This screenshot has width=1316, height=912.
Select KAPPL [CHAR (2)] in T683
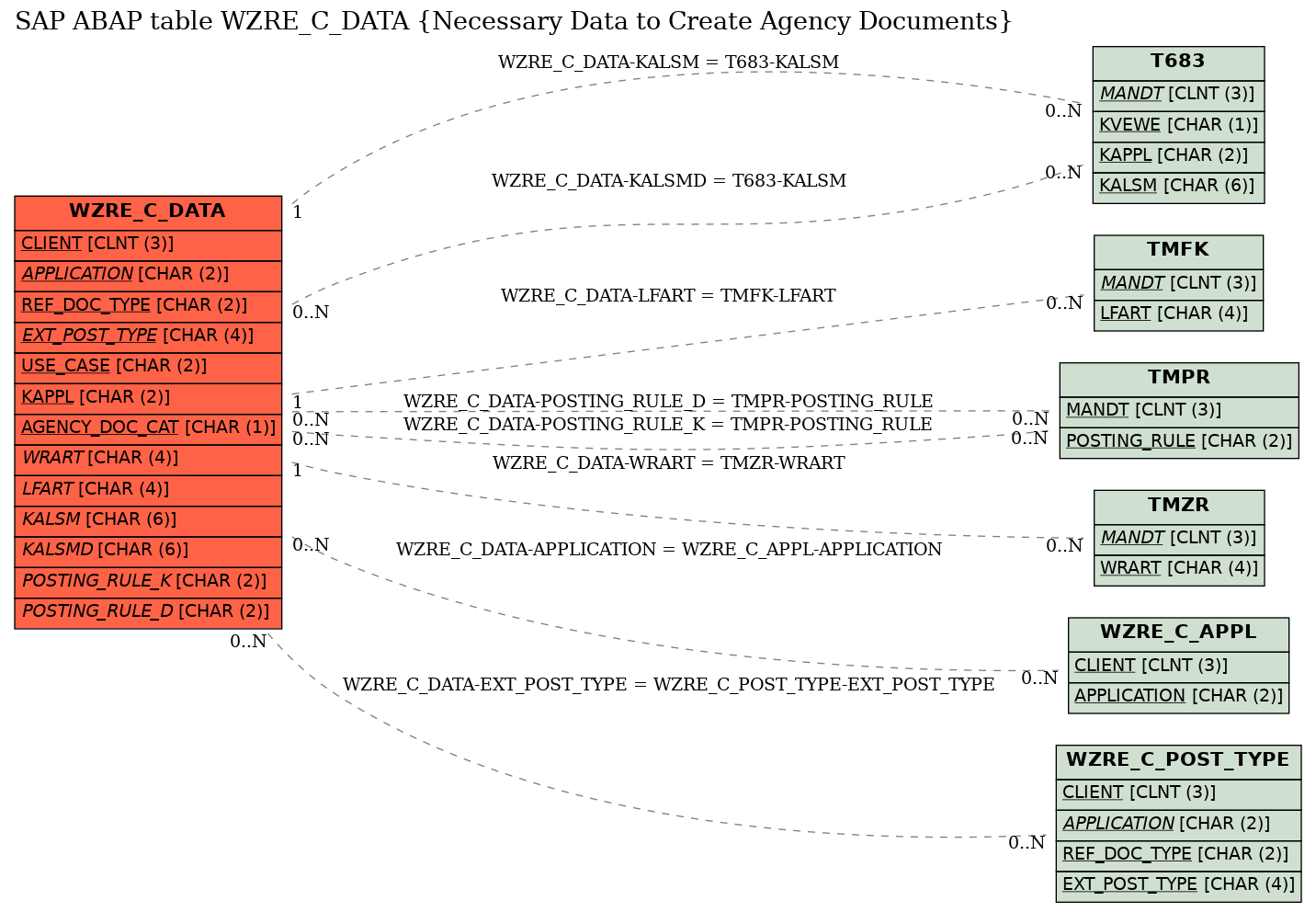click(1178, 155)
